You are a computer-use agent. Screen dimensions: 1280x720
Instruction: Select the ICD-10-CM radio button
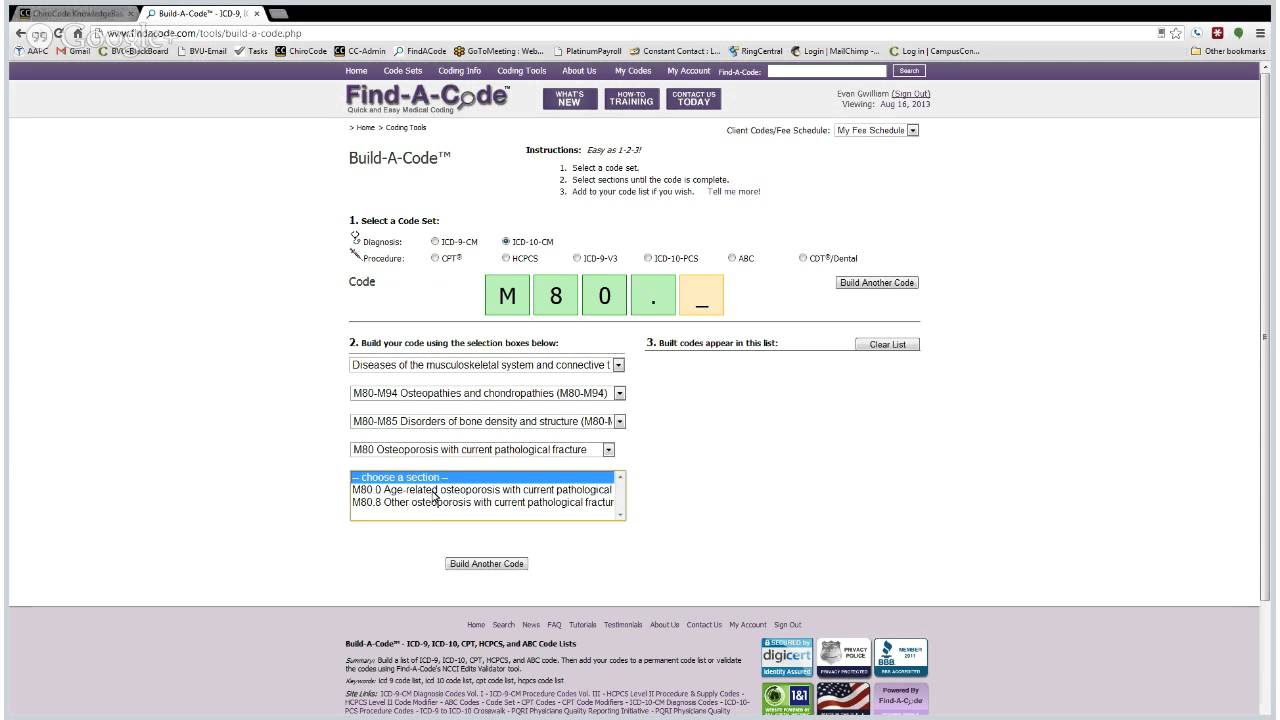[x=506, y=241]
